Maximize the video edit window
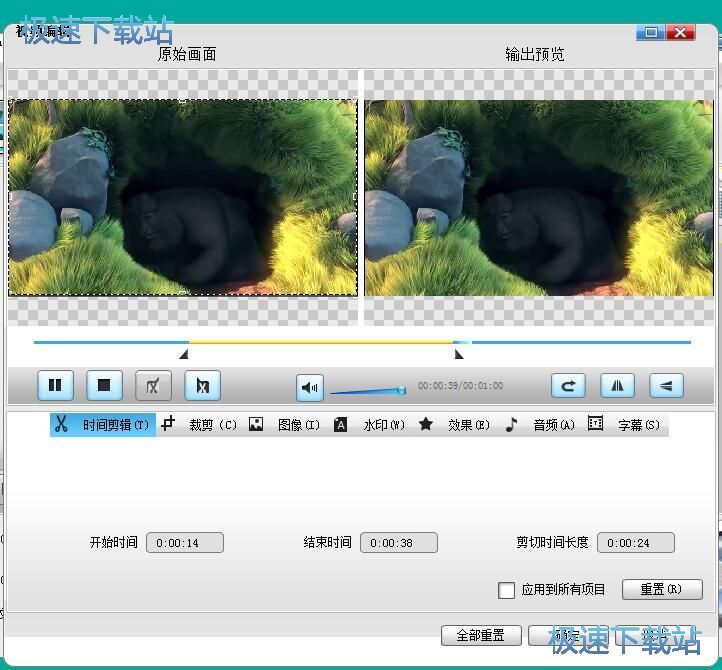The height and width of the screenshot is (670, 722). coord(650,32)
